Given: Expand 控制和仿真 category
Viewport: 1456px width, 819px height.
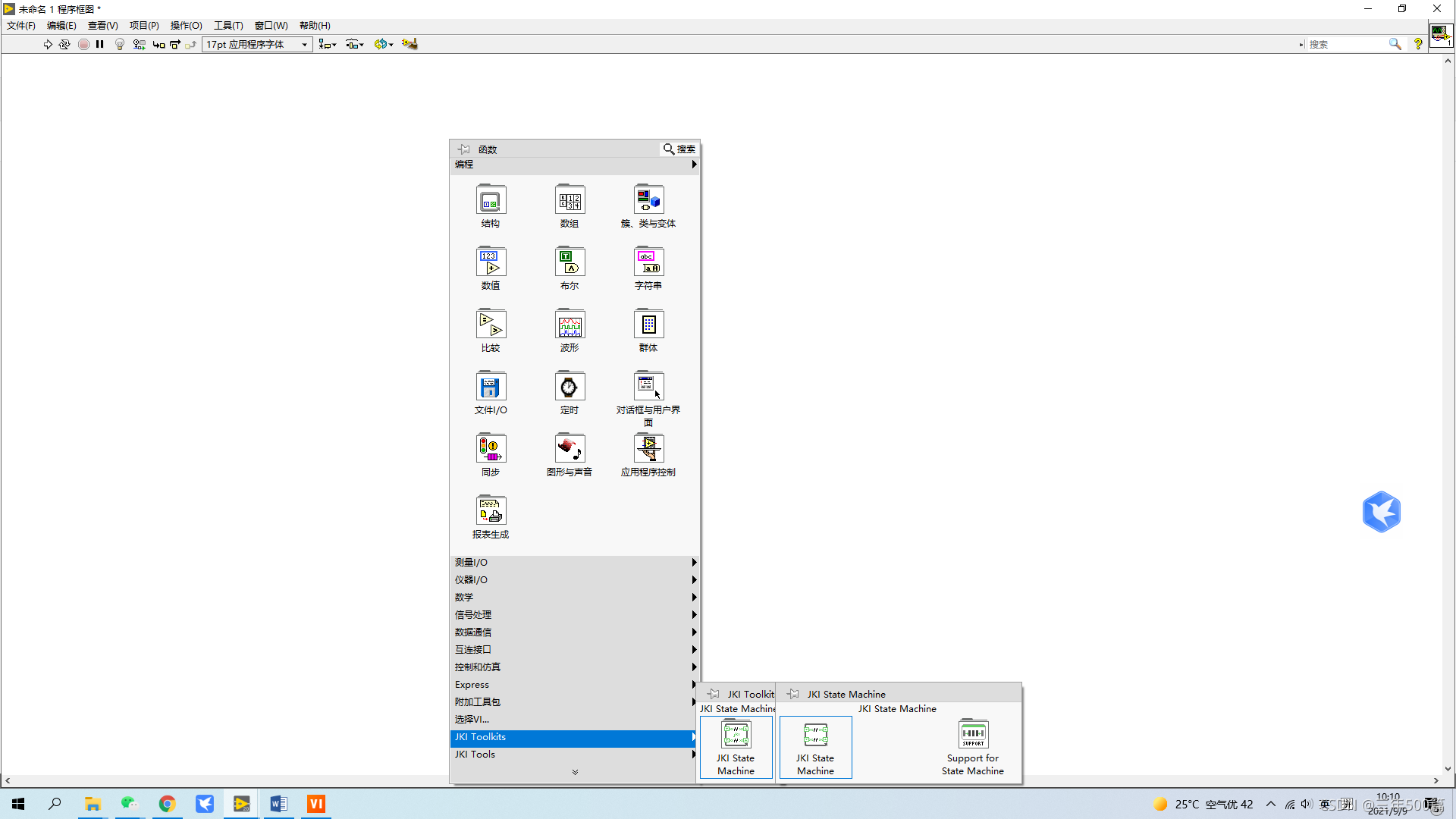Looking at the screenshot, I should coord(575,667).
